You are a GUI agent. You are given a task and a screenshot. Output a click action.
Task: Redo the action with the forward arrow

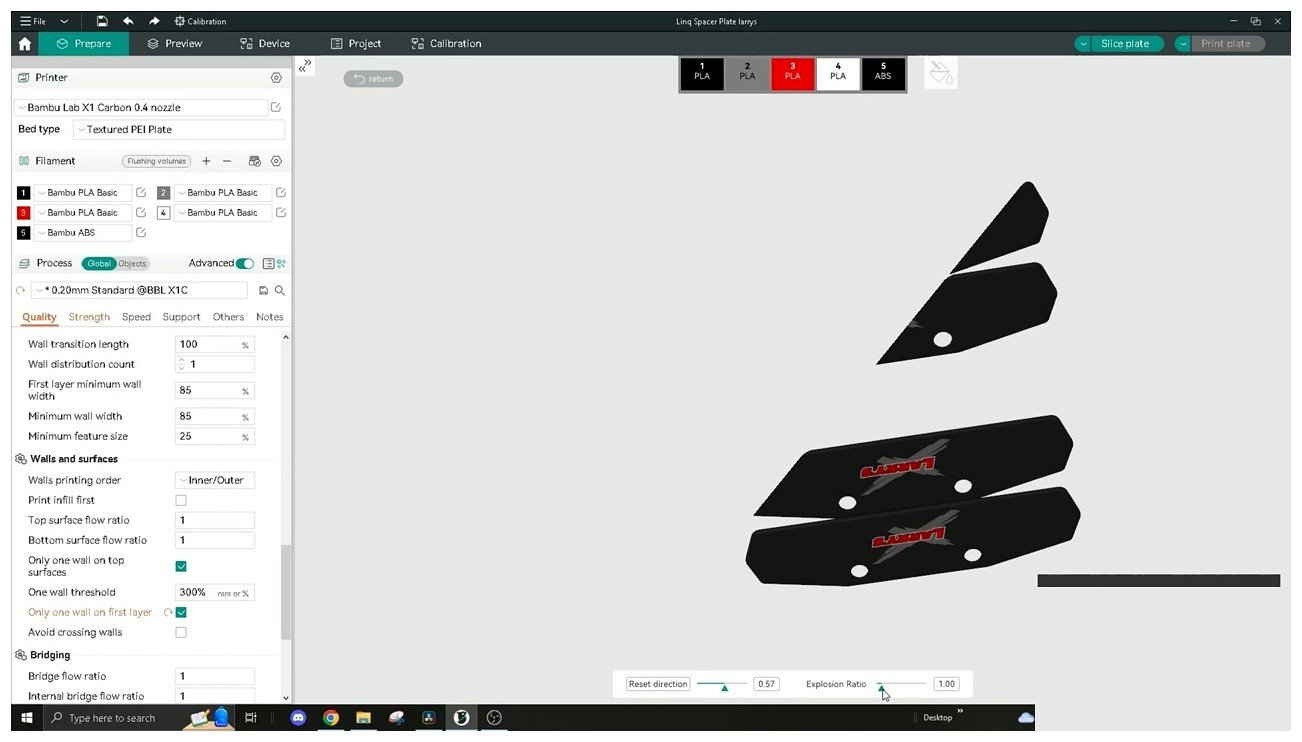[154, 21]
